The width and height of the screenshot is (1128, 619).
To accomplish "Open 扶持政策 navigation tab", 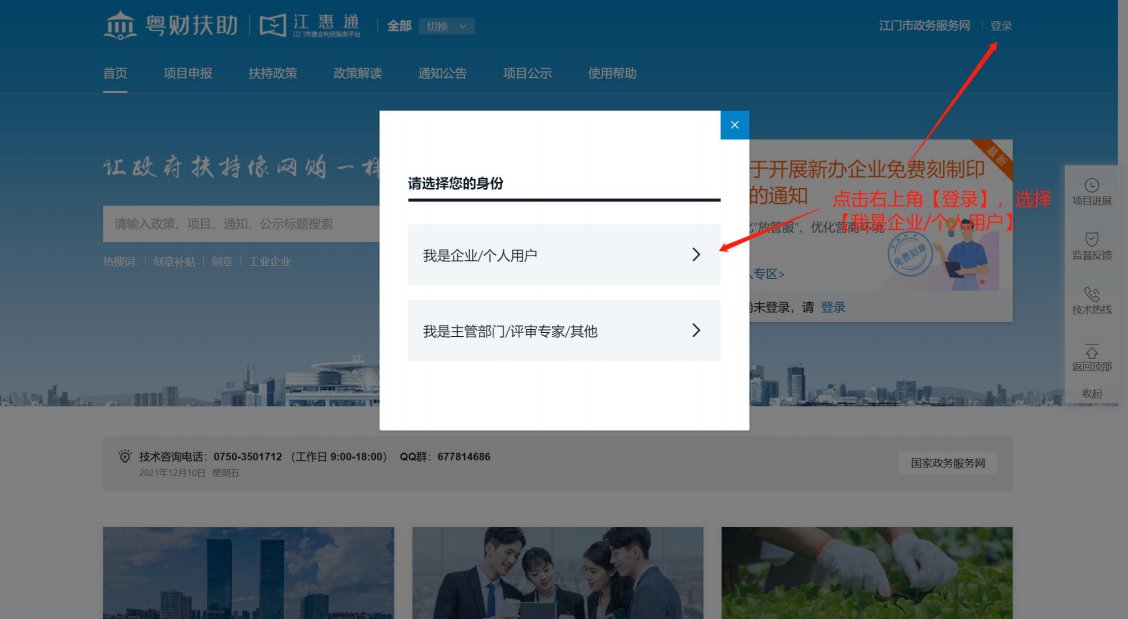I will pyautogui.click(x=273, y=73).
